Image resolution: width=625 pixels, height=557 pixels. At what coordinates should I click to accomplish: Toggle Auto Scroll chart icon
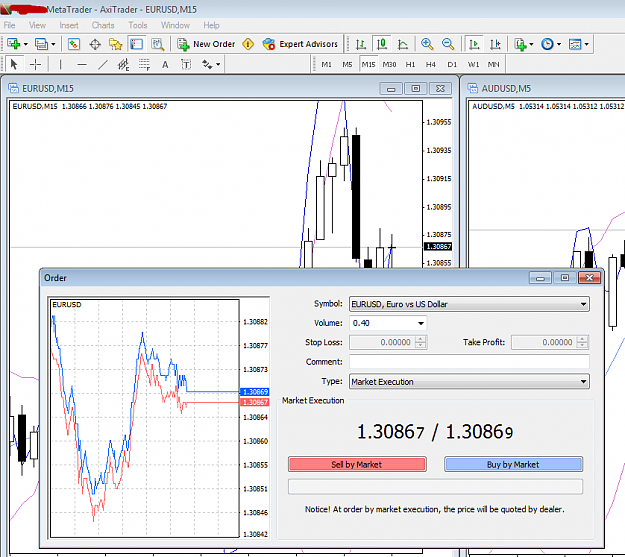pos(474,44)
